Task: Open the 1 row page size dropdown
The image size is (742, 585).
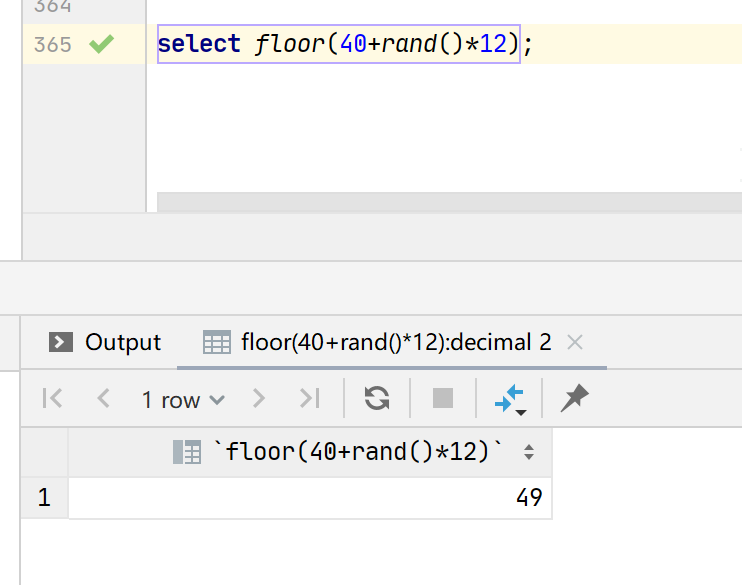Action: click(183, 400)
